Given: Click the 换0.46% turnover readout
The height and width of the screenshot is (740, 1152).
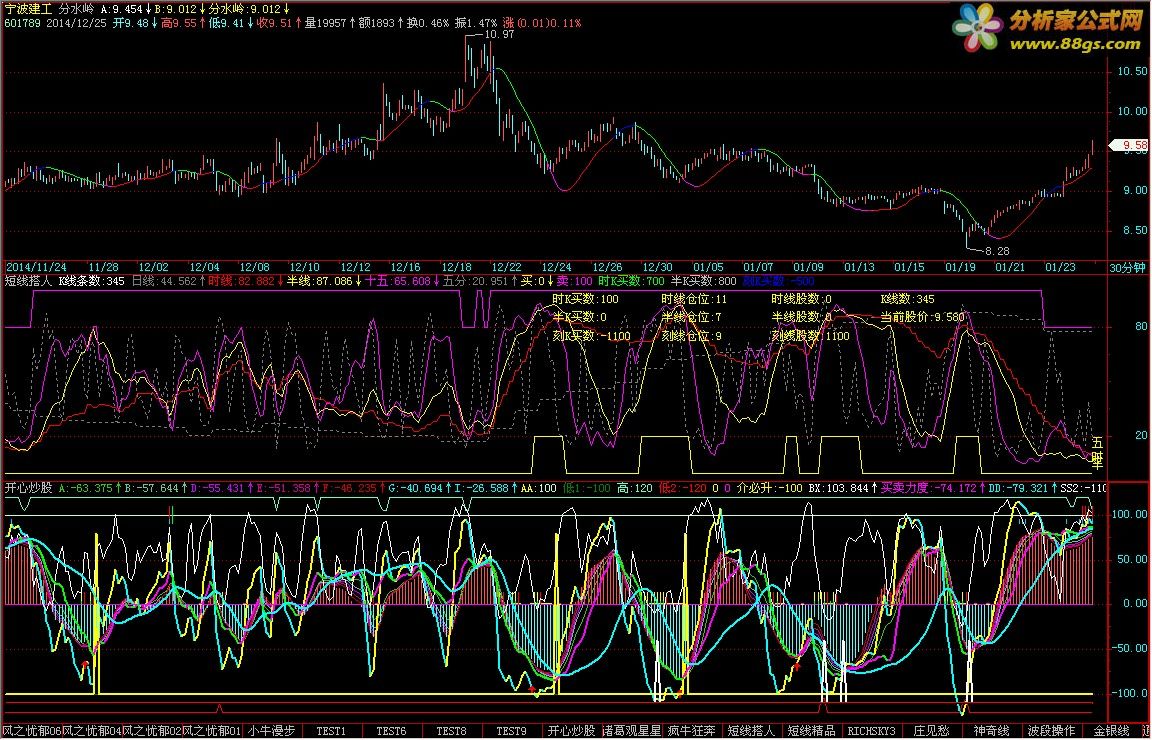Looking at the screenshot, I should tap(428, 23).
